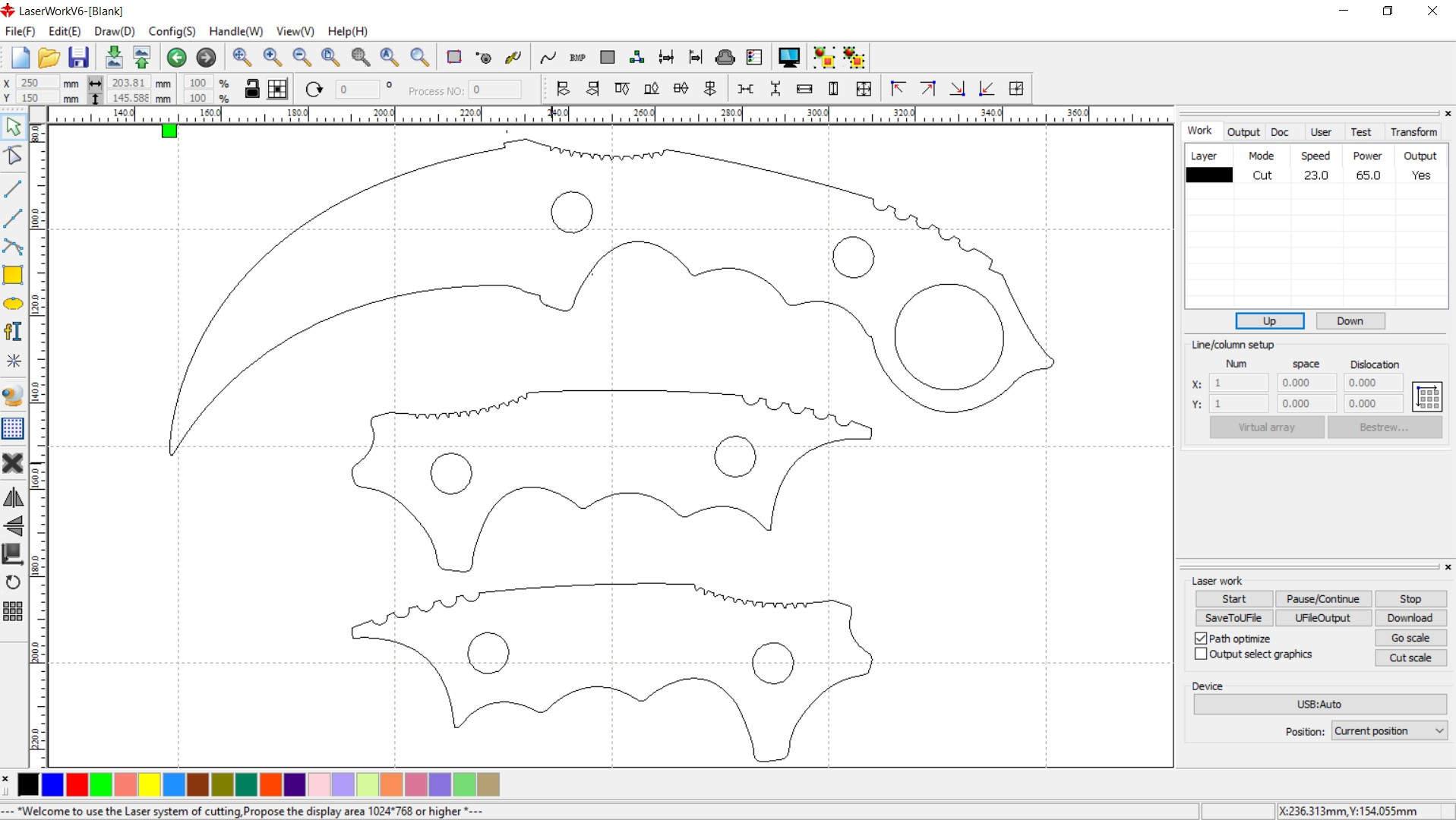Click the undo green arrow icon
Viewport: 1456px width, 820px height.
(176, 58)
